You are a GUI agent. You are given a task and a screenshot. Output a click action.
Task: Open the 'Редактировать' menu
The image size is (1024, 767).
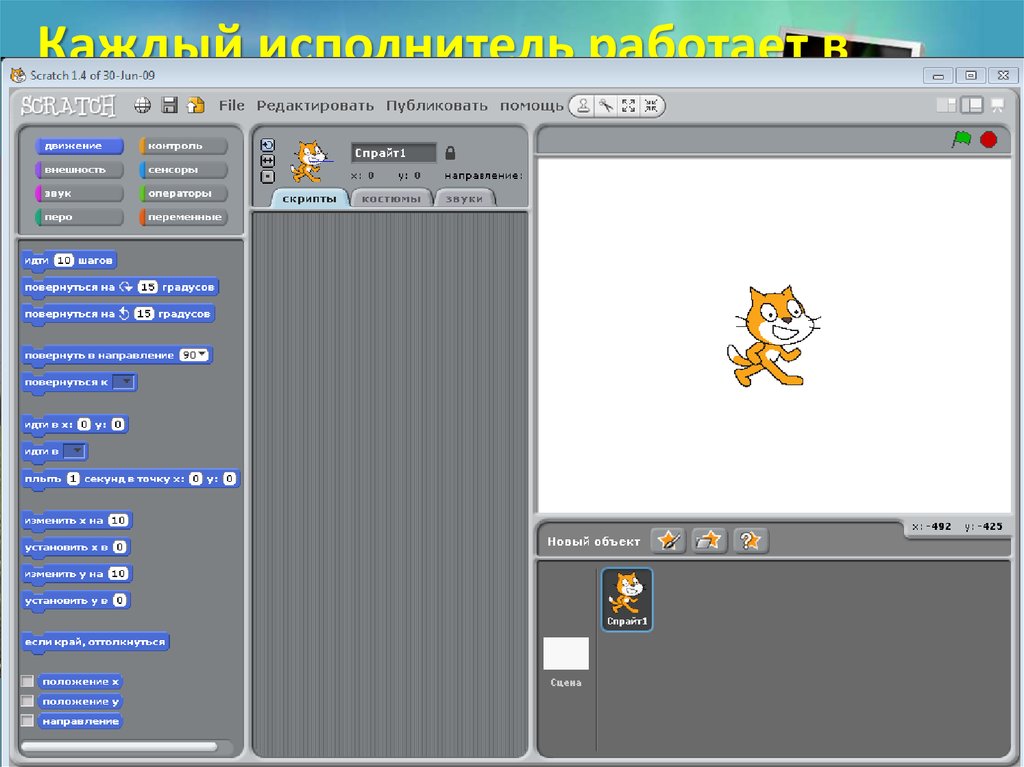point(314,105)
